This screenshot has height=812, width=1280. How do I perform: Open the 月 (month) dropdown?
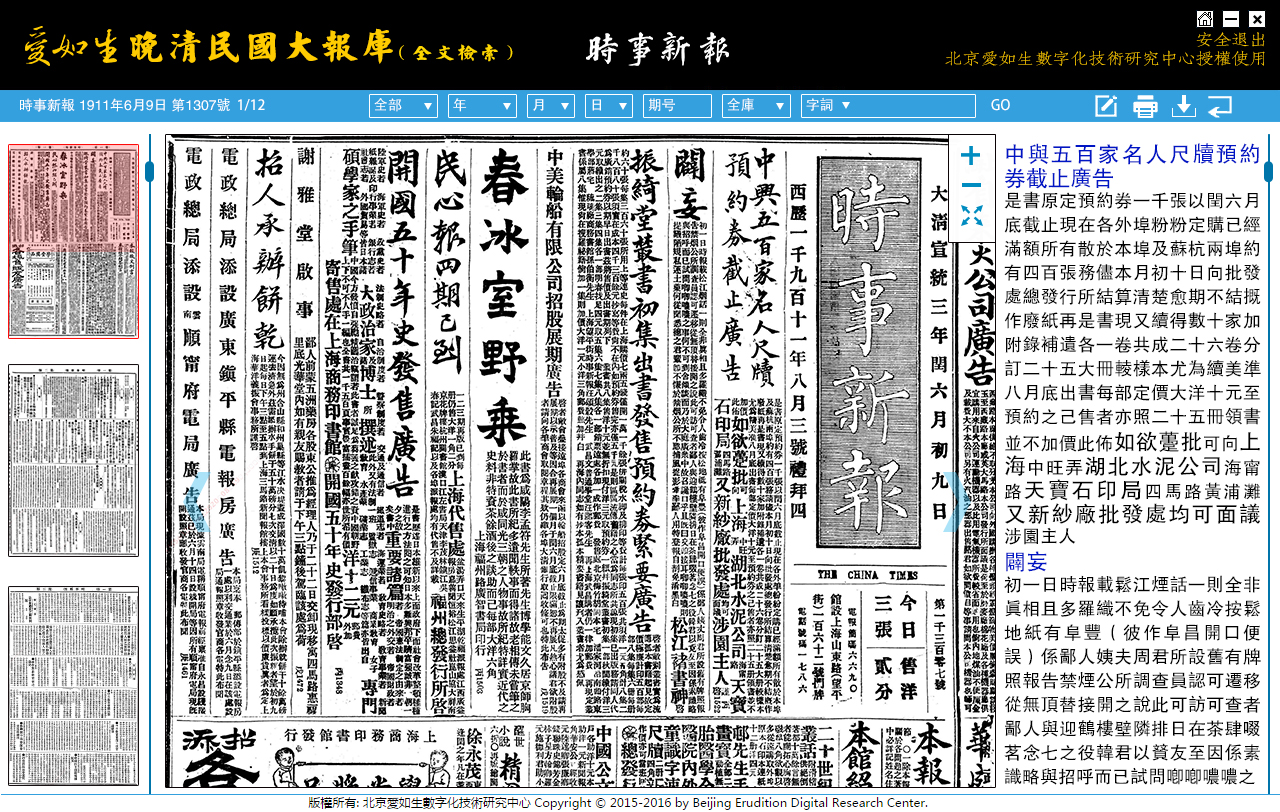550,104
